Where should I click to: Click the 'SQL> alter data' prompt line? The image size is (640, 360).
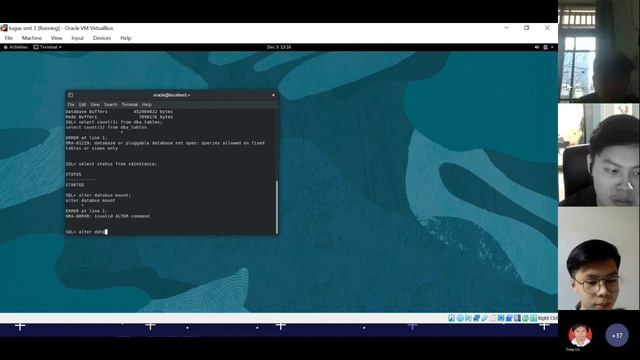click(x=86, y=232)
